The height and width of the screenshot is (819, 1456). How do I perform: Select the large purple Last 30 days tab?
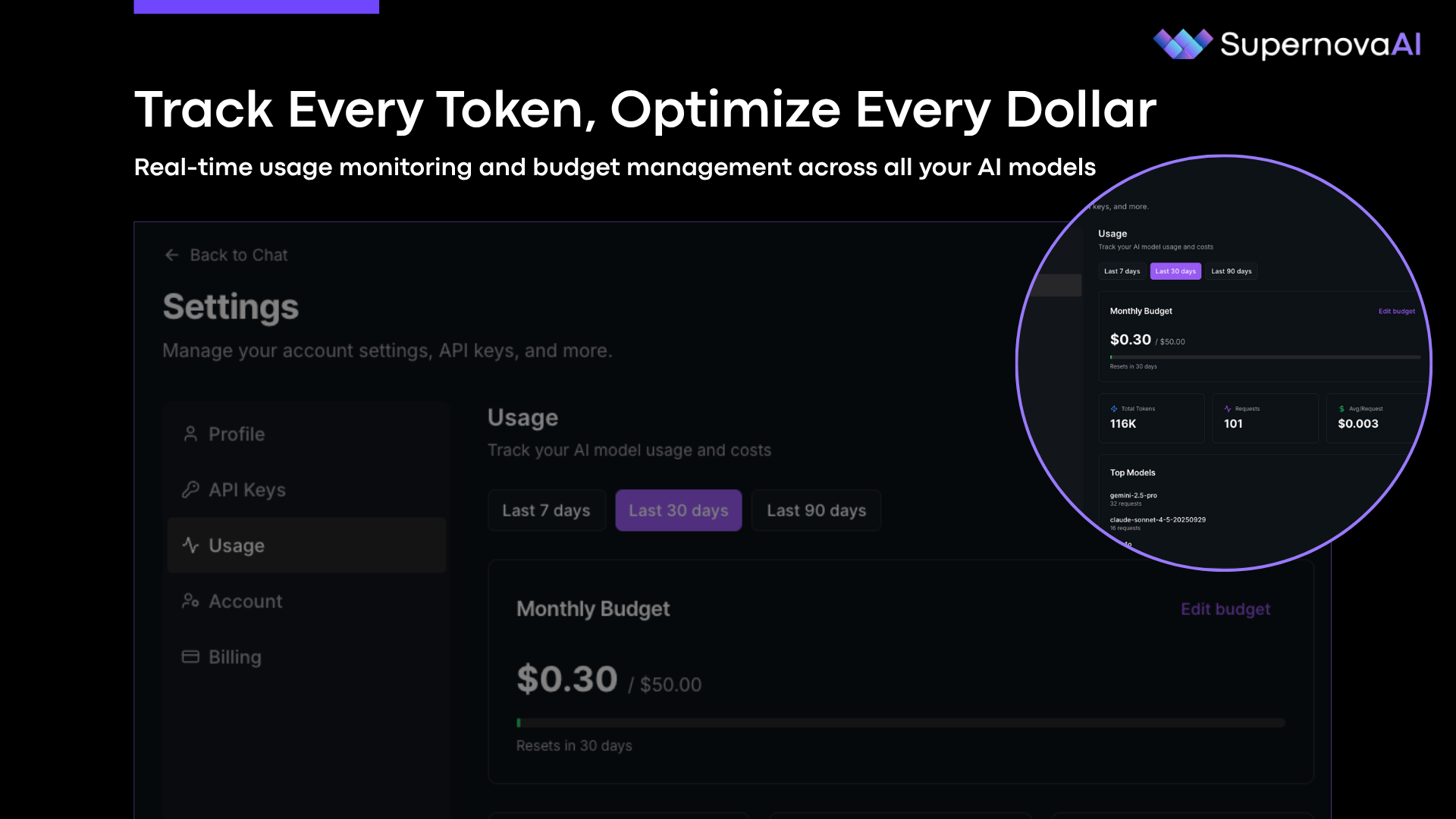[678, 510]
